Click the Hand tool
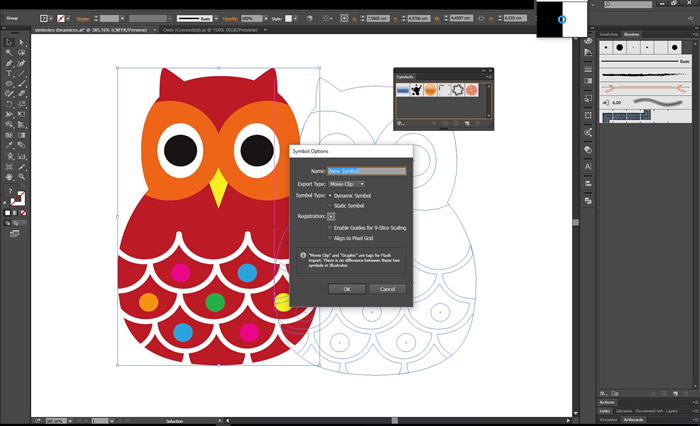This screenshot has height=426, width=700. 9,176
